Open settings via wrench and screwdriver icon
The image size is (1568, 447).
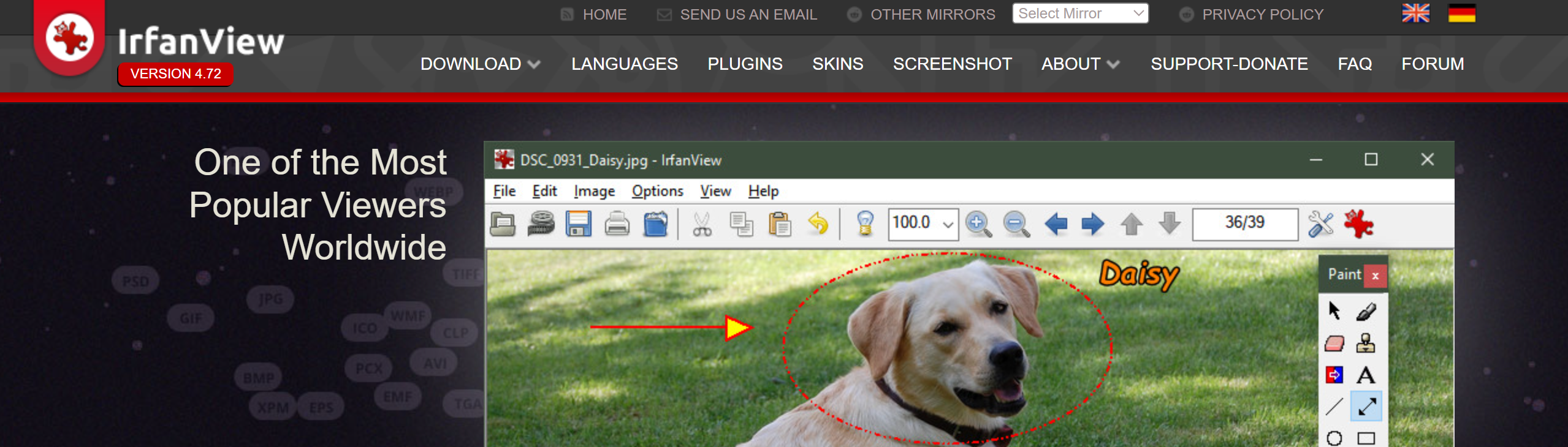tap(1320, 224)
